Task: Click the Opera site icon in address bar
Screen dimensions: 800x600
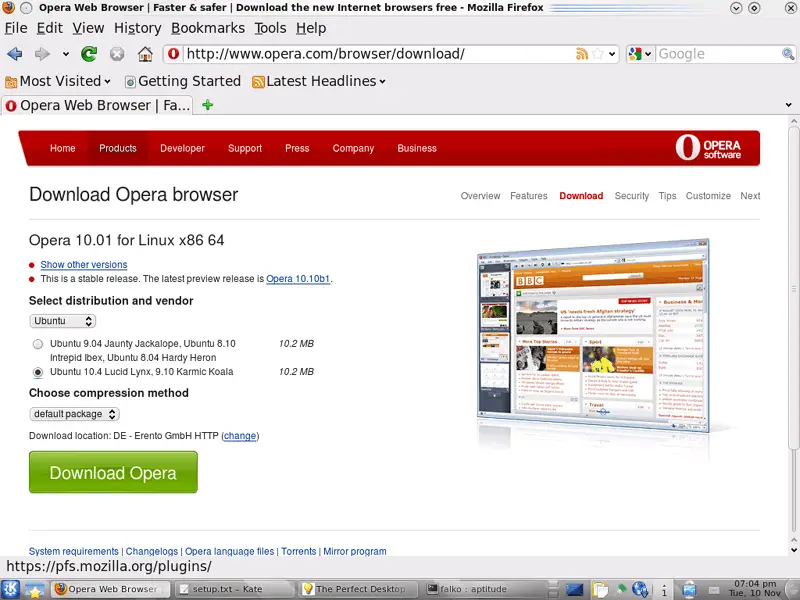Action: click(173, 54)
